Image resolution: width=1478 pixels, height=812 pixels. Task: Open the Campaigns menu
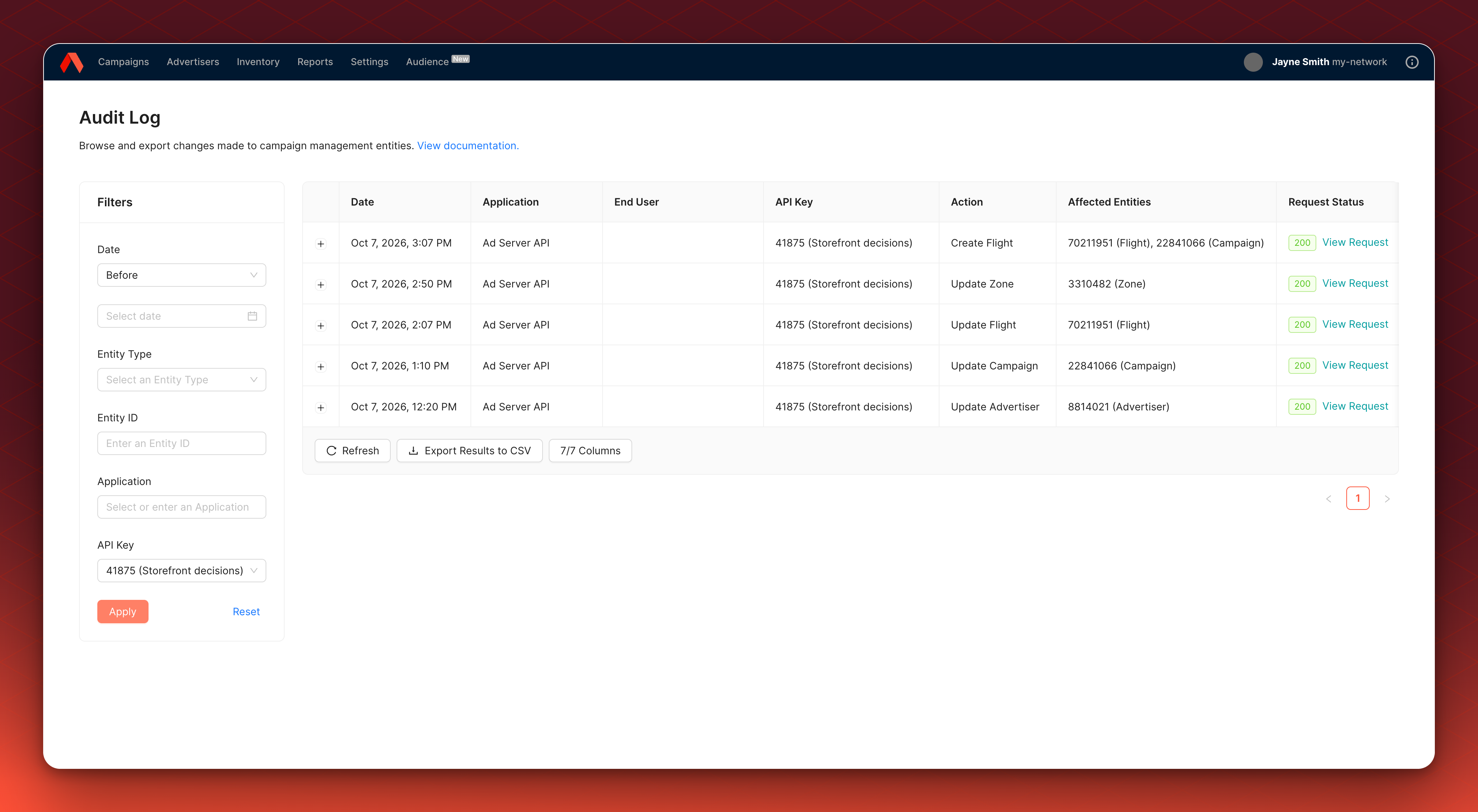point(123,62)
